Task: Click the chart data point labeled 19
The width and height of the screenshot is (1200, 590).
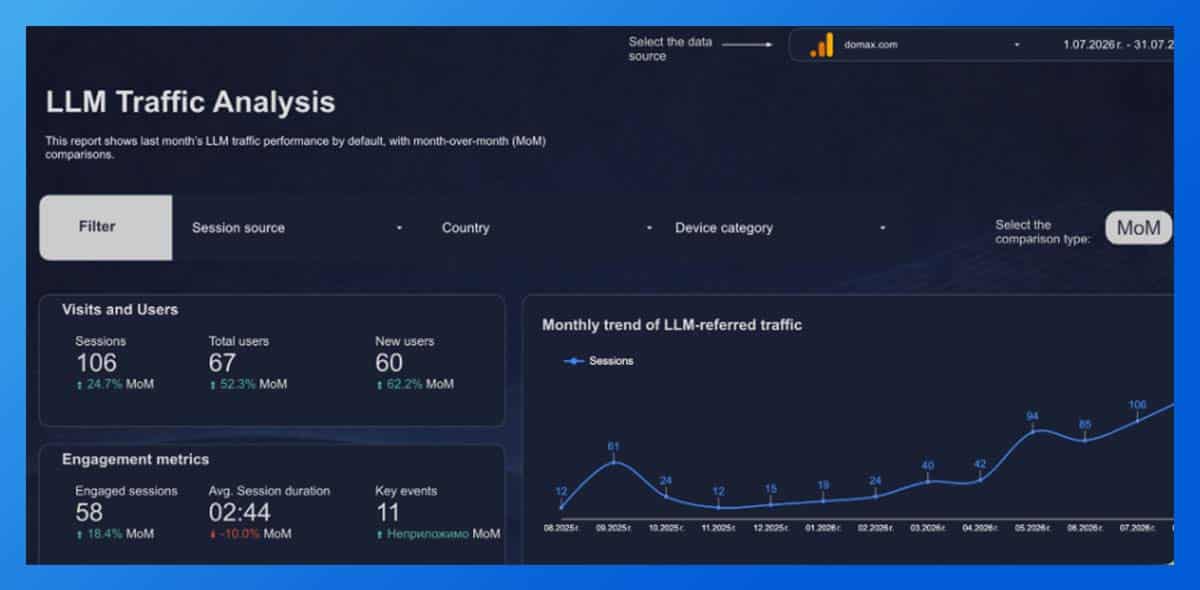Action: pyautogui.click(x=823, y=500)
